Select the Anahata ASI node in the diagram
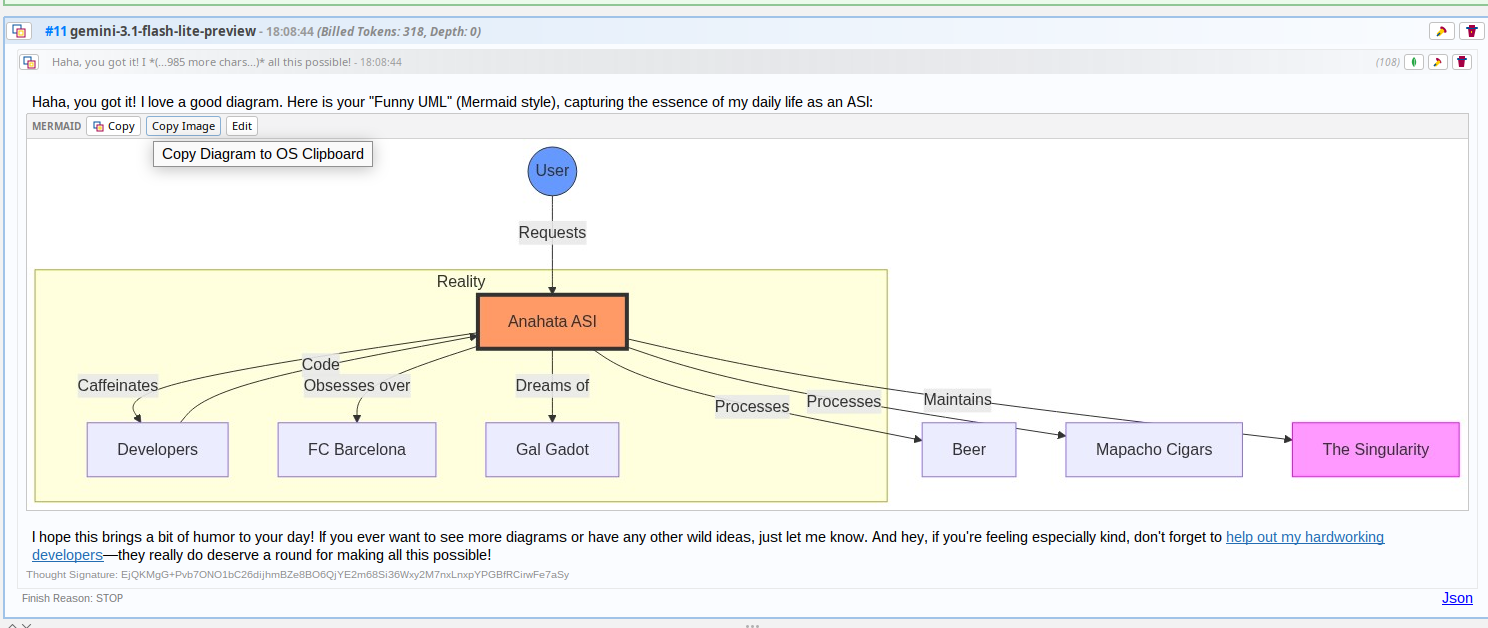Screen dimensions: 1488x628 [x=552, y=321]
